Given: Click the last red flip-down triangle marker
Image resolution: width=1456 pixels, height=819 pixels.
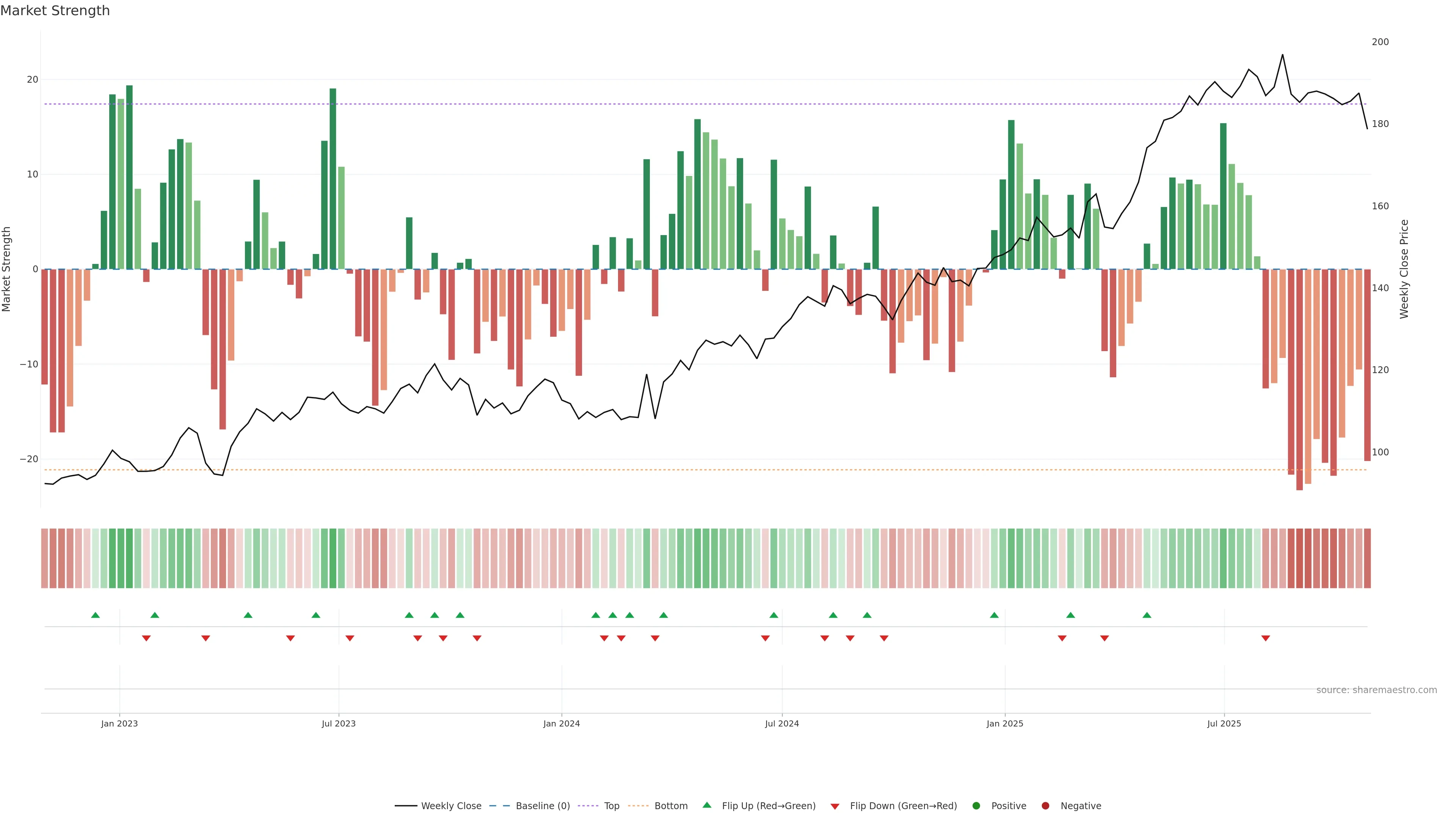Looking at the screenshot, I should pyautogui.click(x=1266, y=638).
